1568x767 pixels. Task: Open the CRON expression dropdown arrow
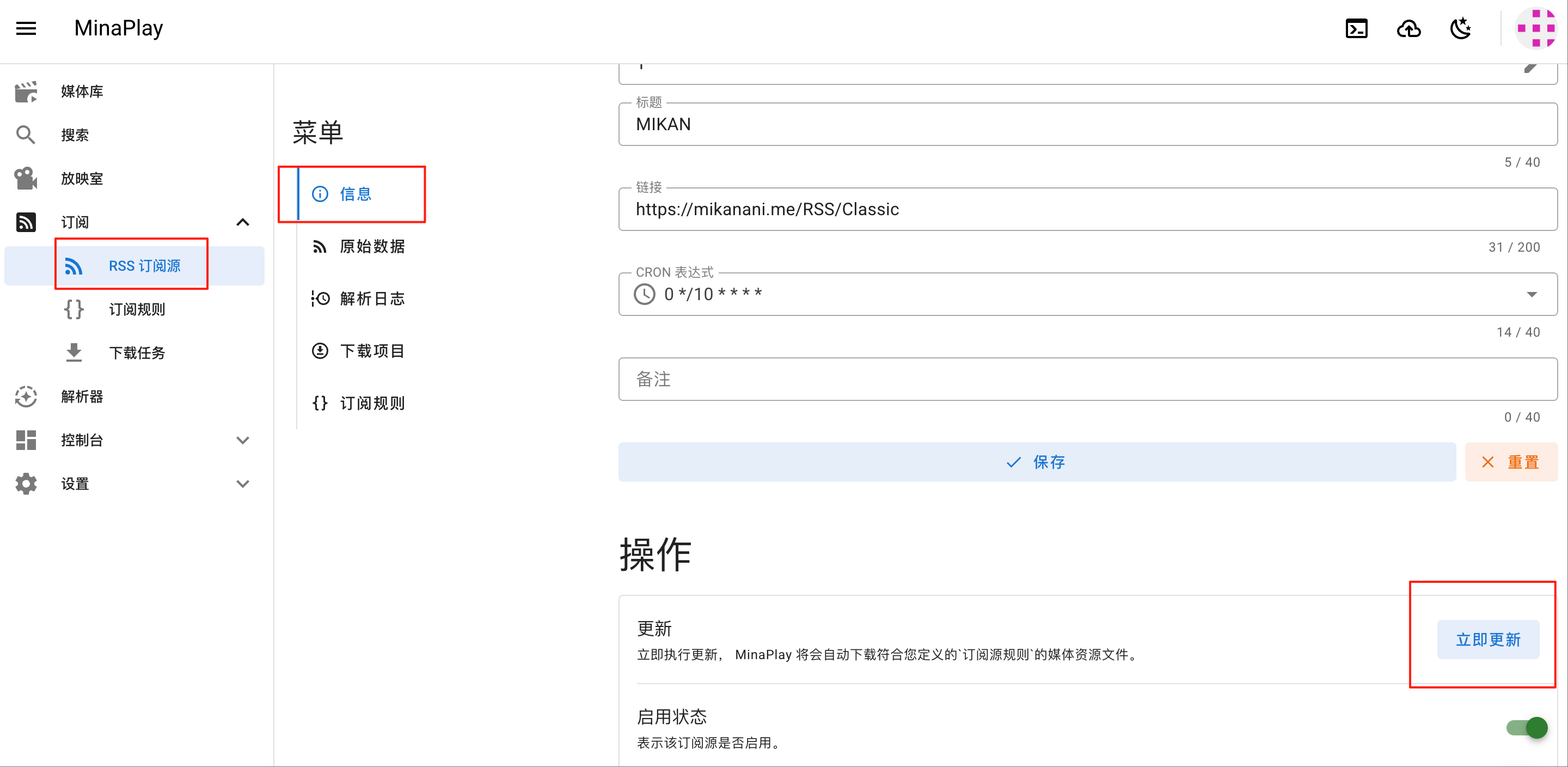1532,294
